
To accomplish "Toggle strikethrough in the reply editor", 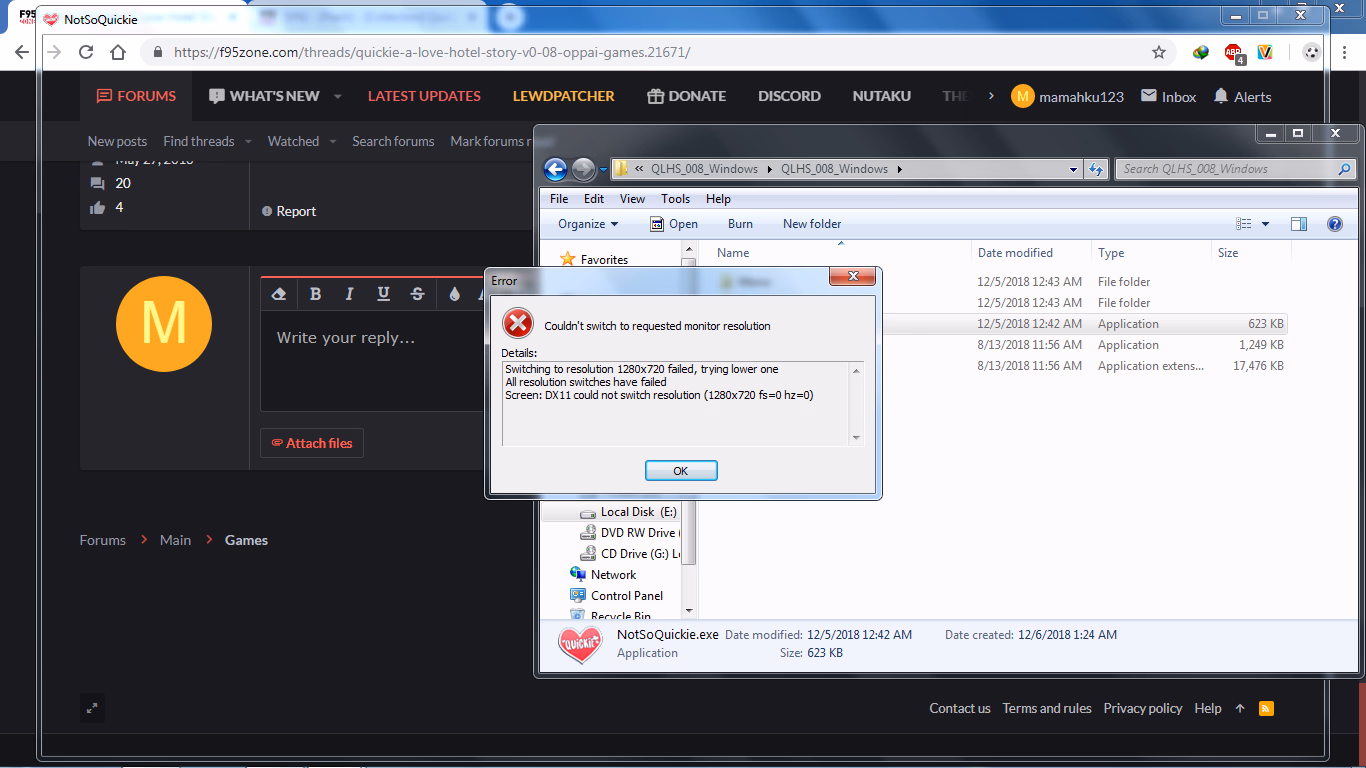I will point(417,294).
